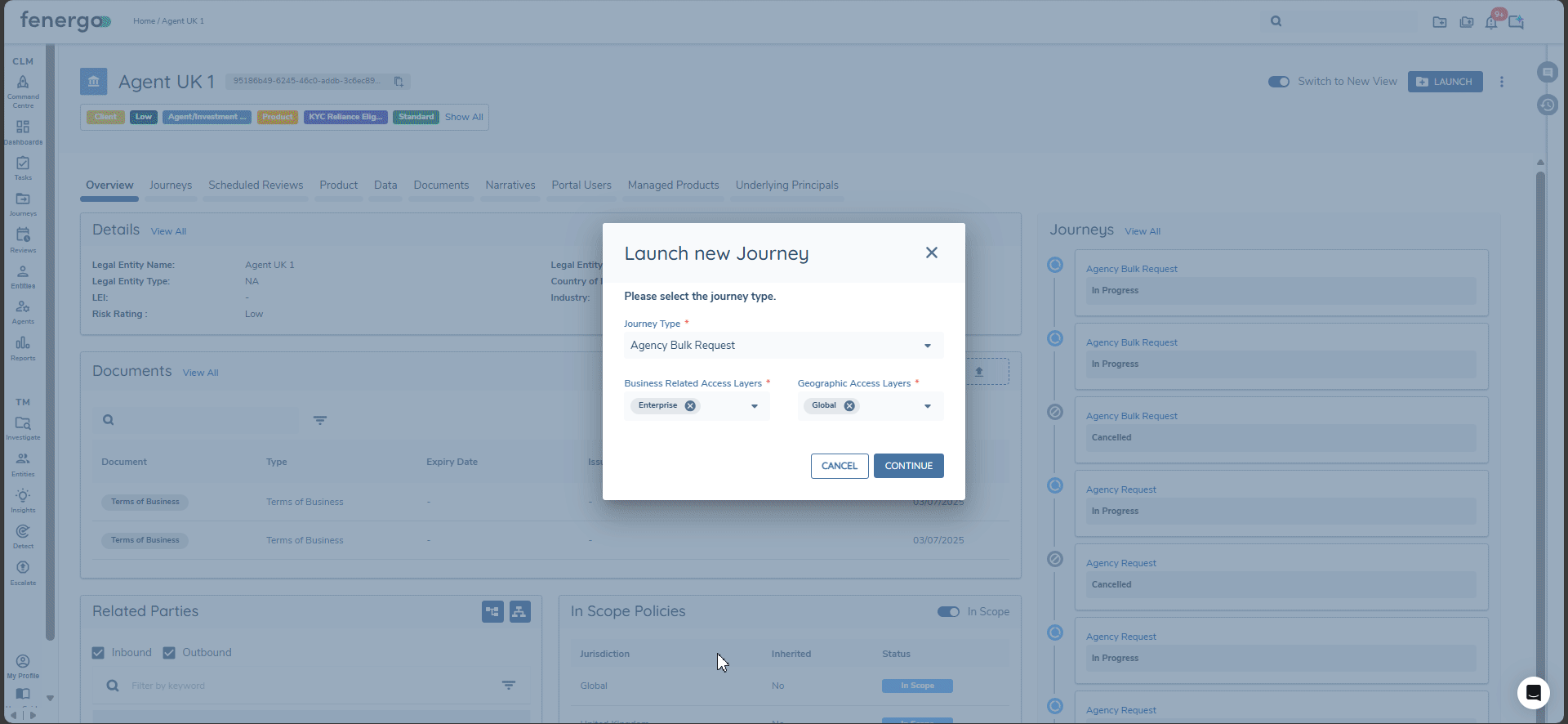Open the chat support bubble
The image size is (1568, 724).
[1533, 693]
